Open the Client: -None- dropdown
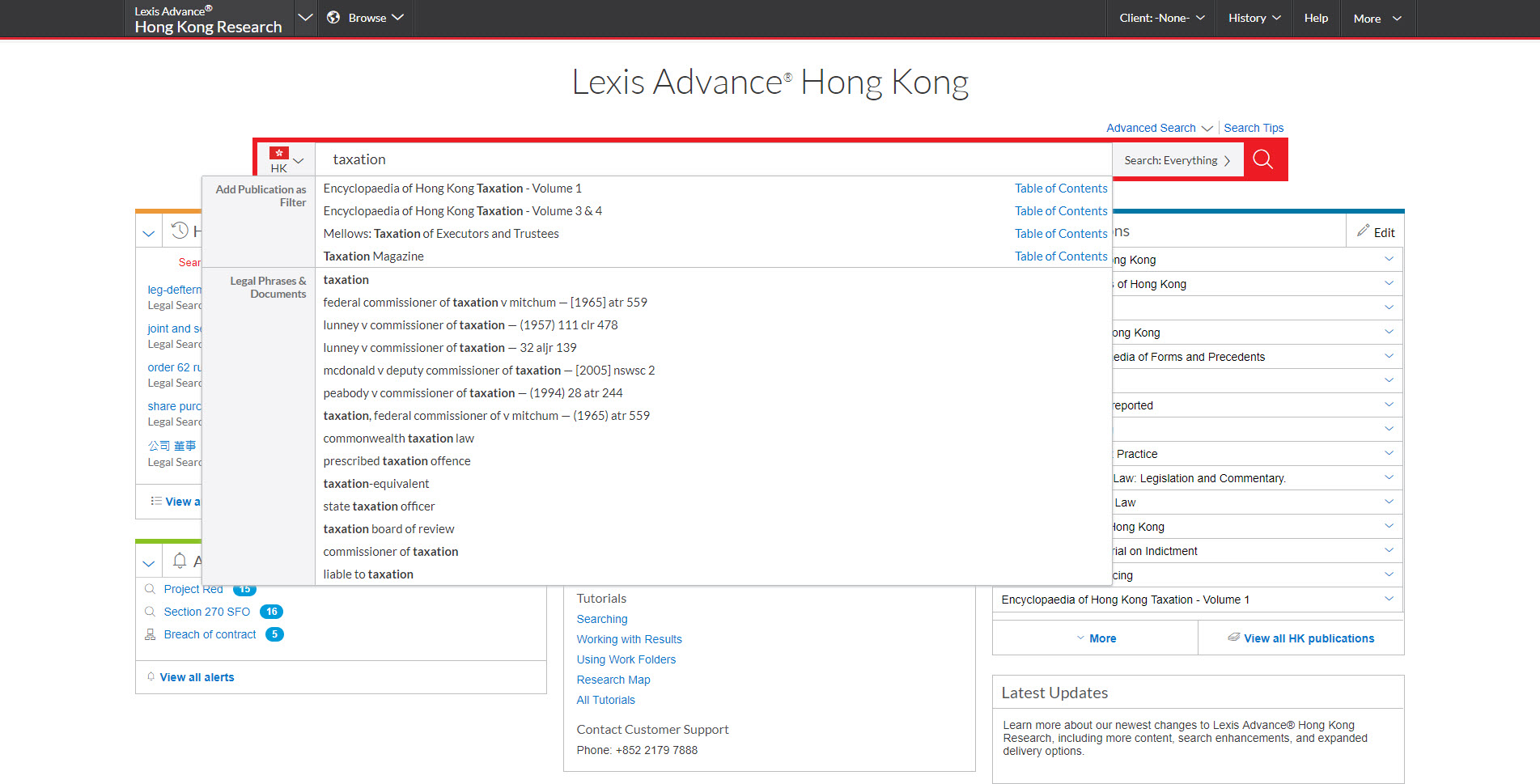The height and width of the screenshot is (784, 1540). coord(1161,18)
